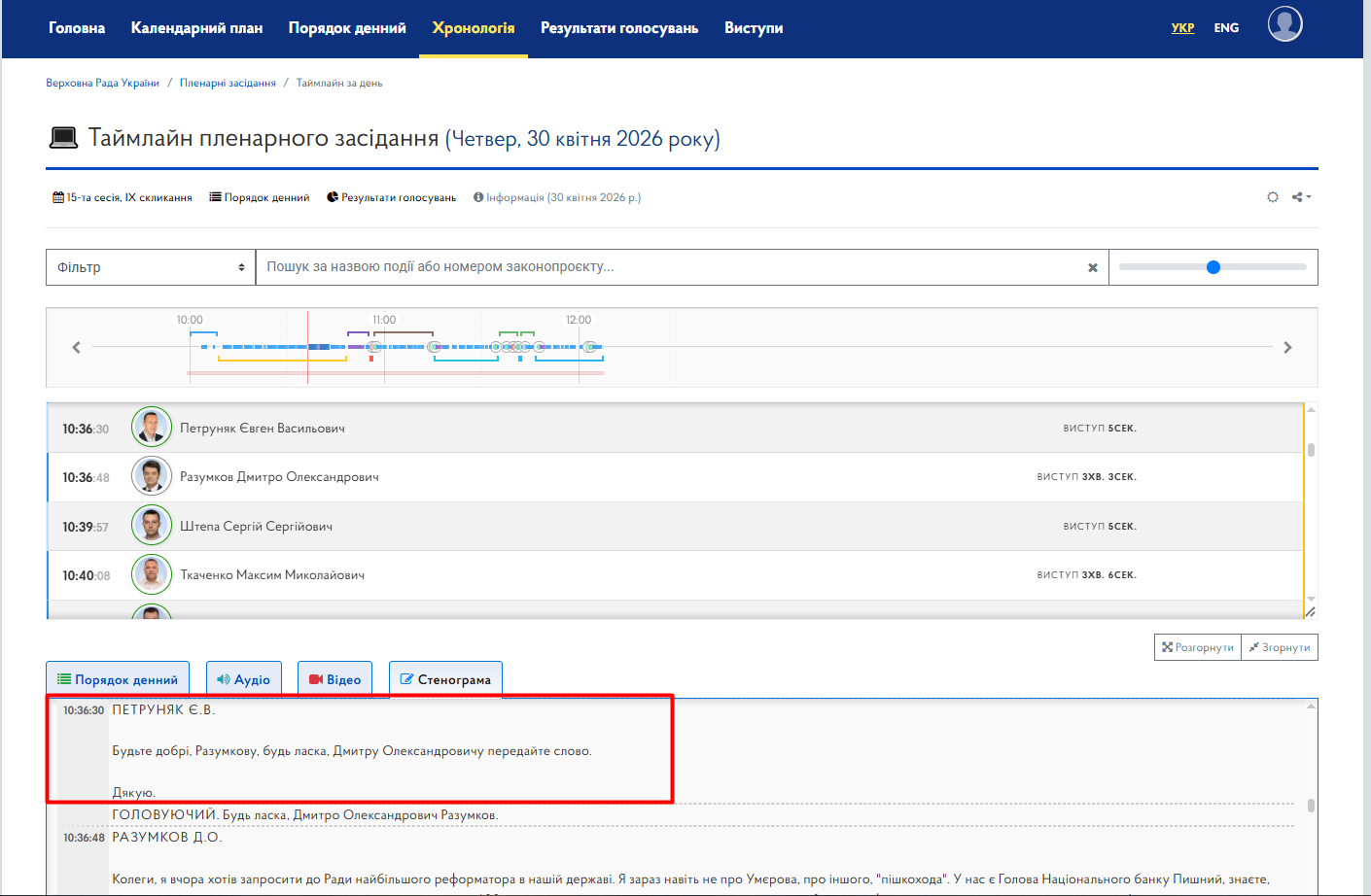Switch to Порядок денний tab
This screenshot has width=1371, height=896.
click(118, 679)
